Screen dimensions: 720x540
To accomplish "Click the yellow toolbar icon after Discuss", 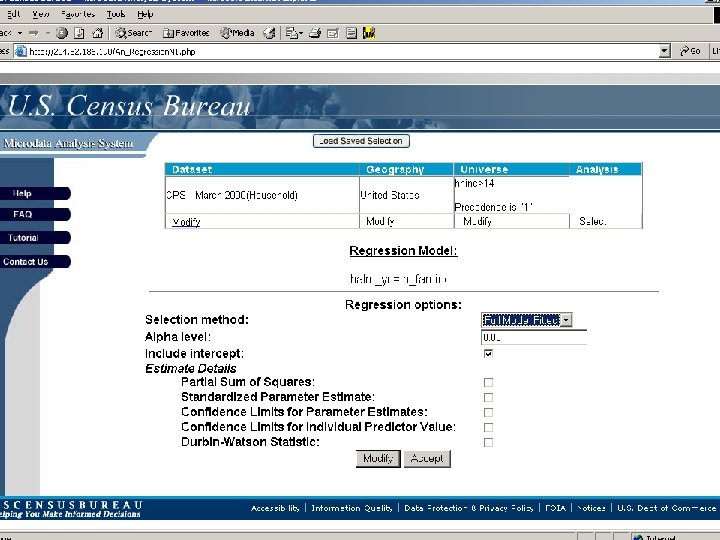I will click(x=369, y=33).
